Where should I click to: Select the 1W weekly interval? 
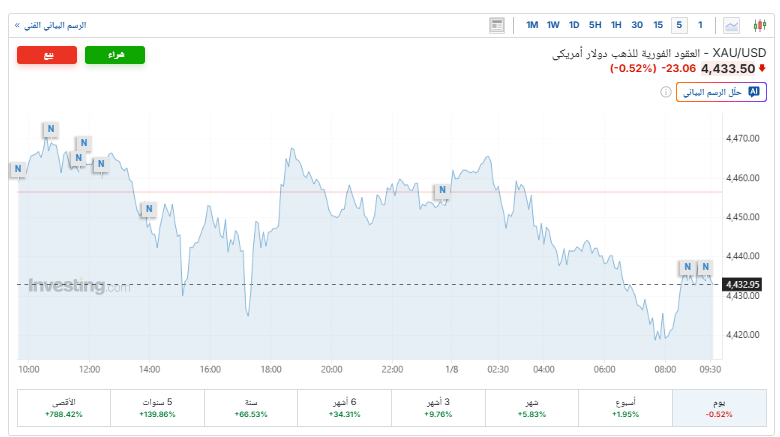(553, 25)
